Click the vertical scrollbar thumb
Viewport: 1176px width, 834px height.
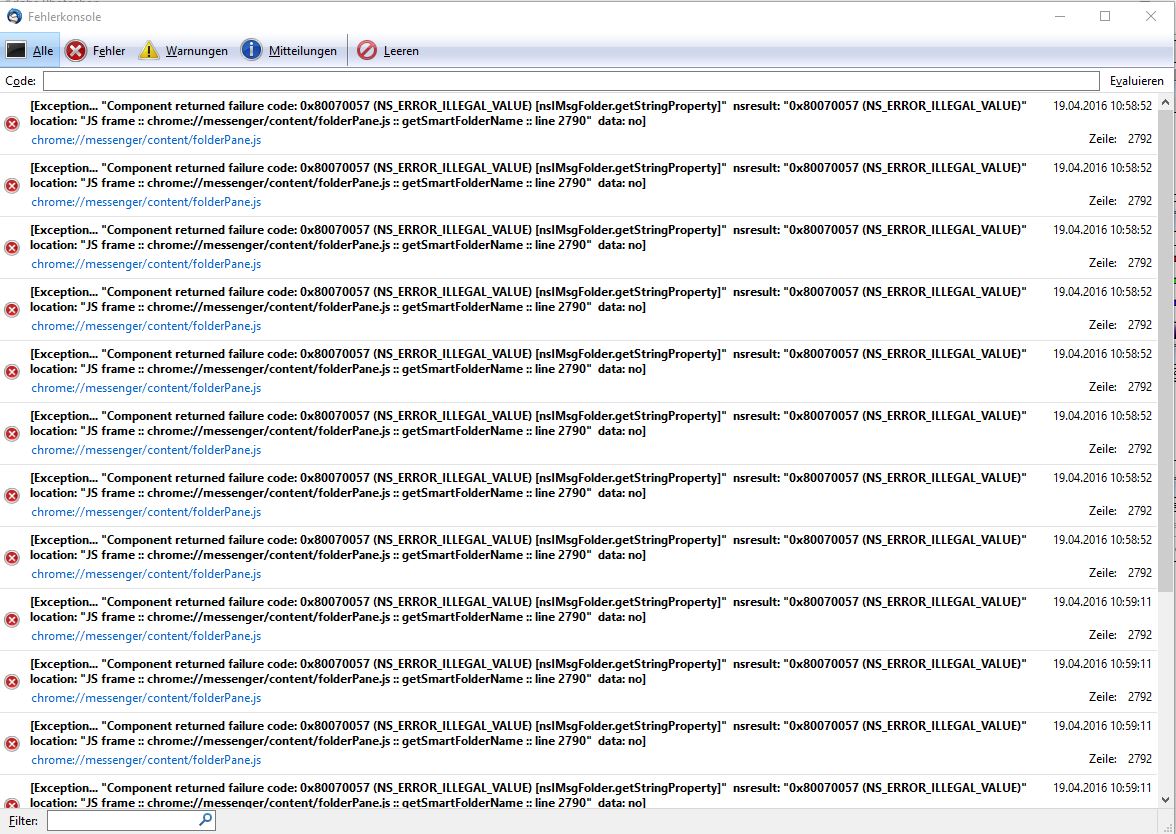[1166, 349]
